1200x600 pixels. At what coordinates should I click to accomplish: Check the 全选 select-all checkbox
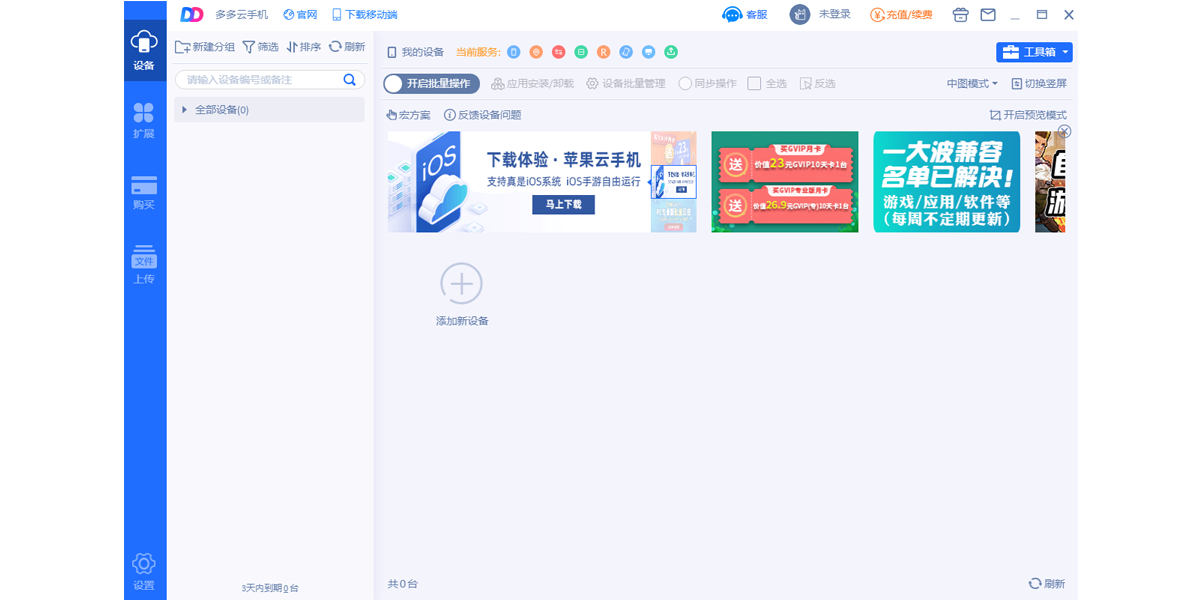tap(756, 84)
